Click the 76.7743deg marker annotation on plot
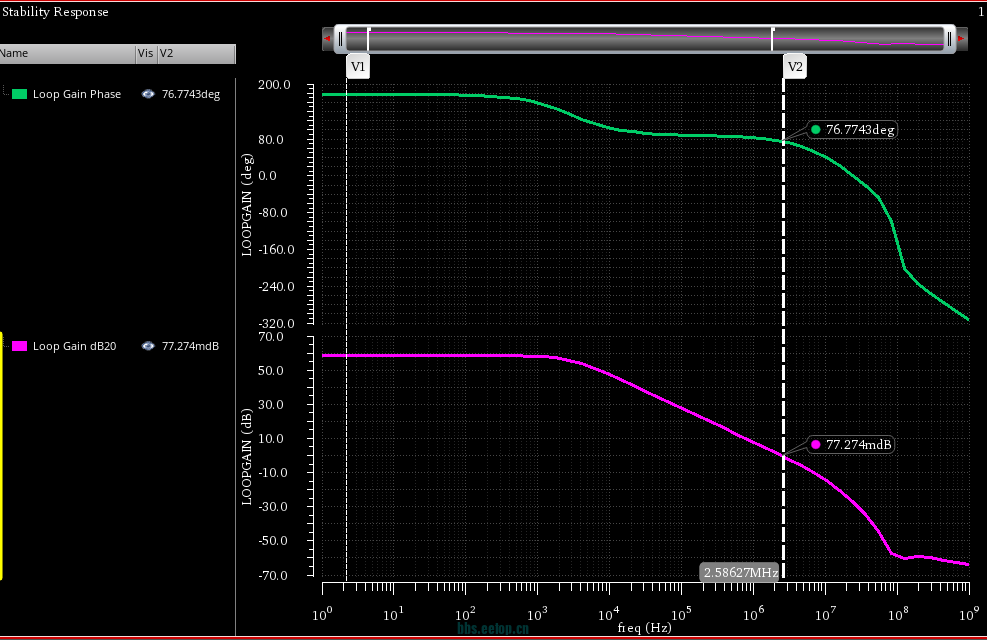This screenshot has width=987, height=640. click(x=852, y=130)
